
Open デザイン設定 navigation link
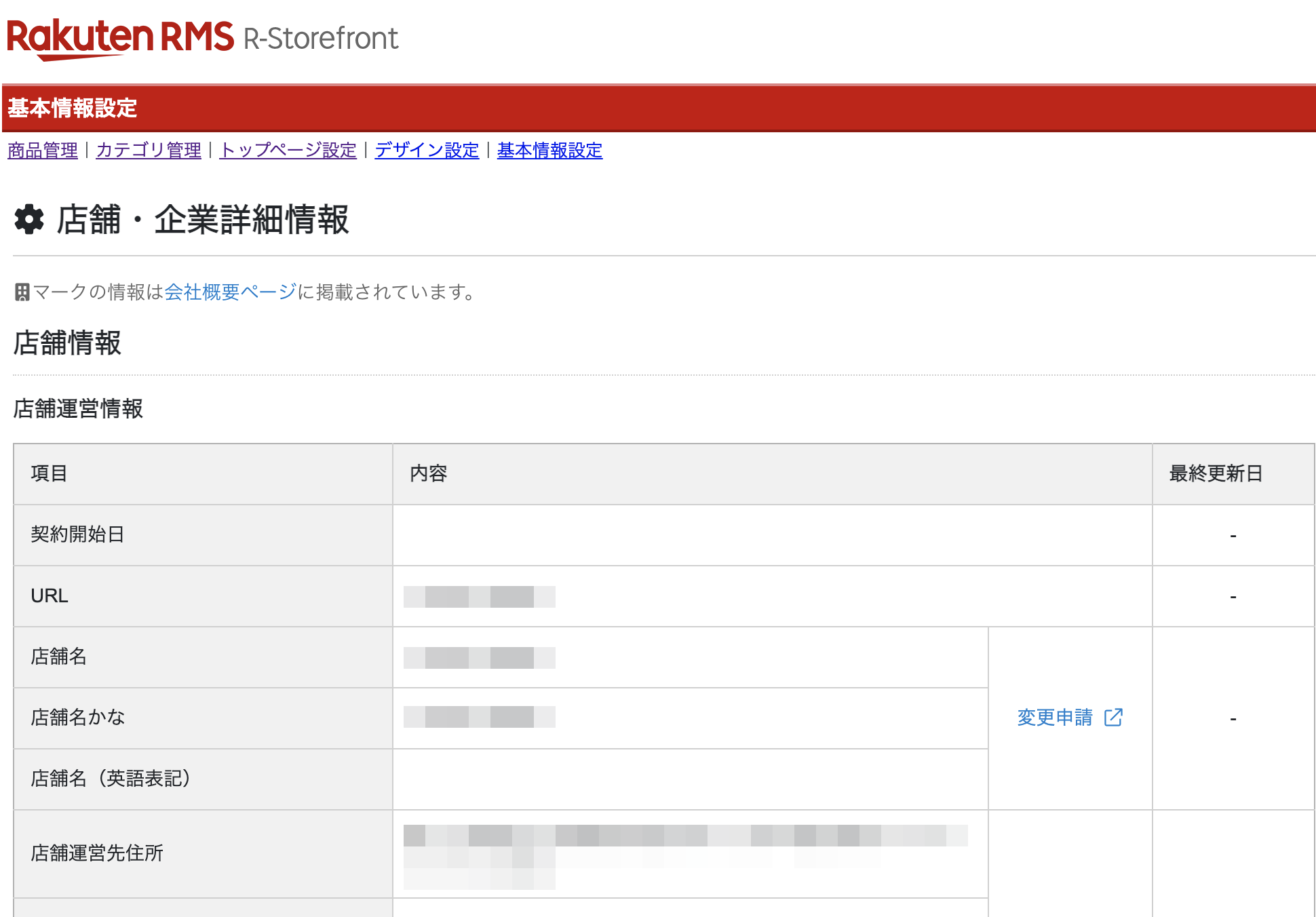tap(427, 150)
